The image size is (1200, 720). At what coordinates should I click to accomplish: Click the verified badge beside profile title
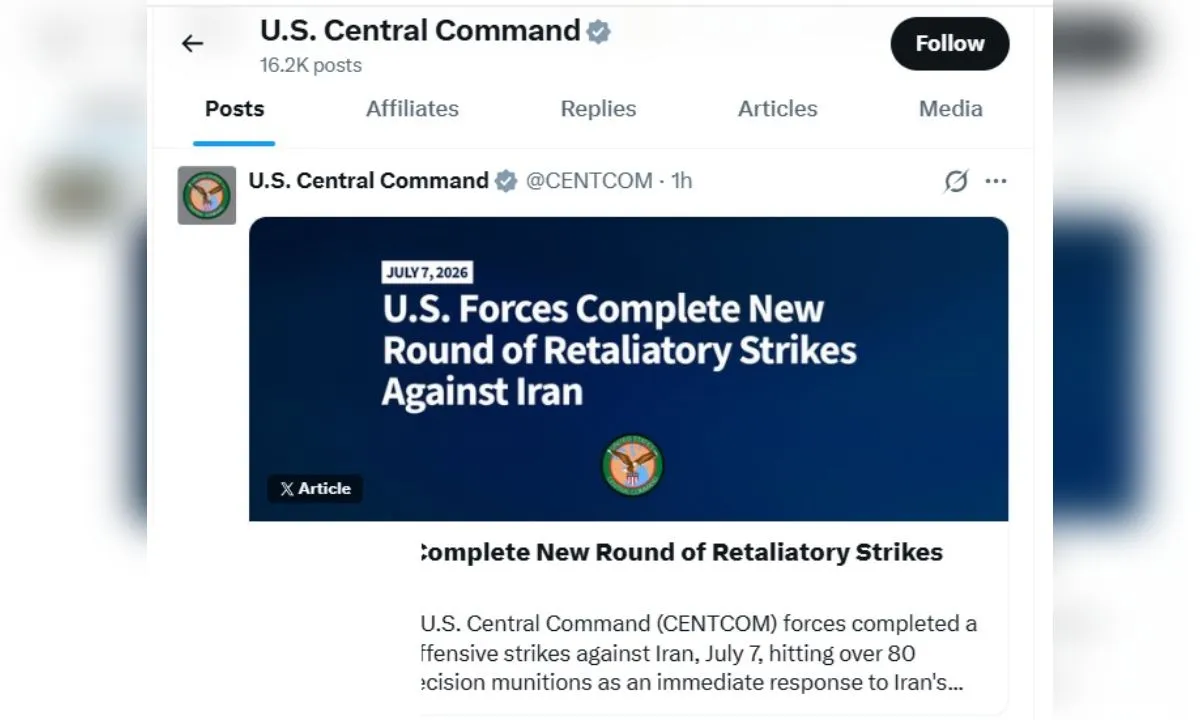click(598, 32)
